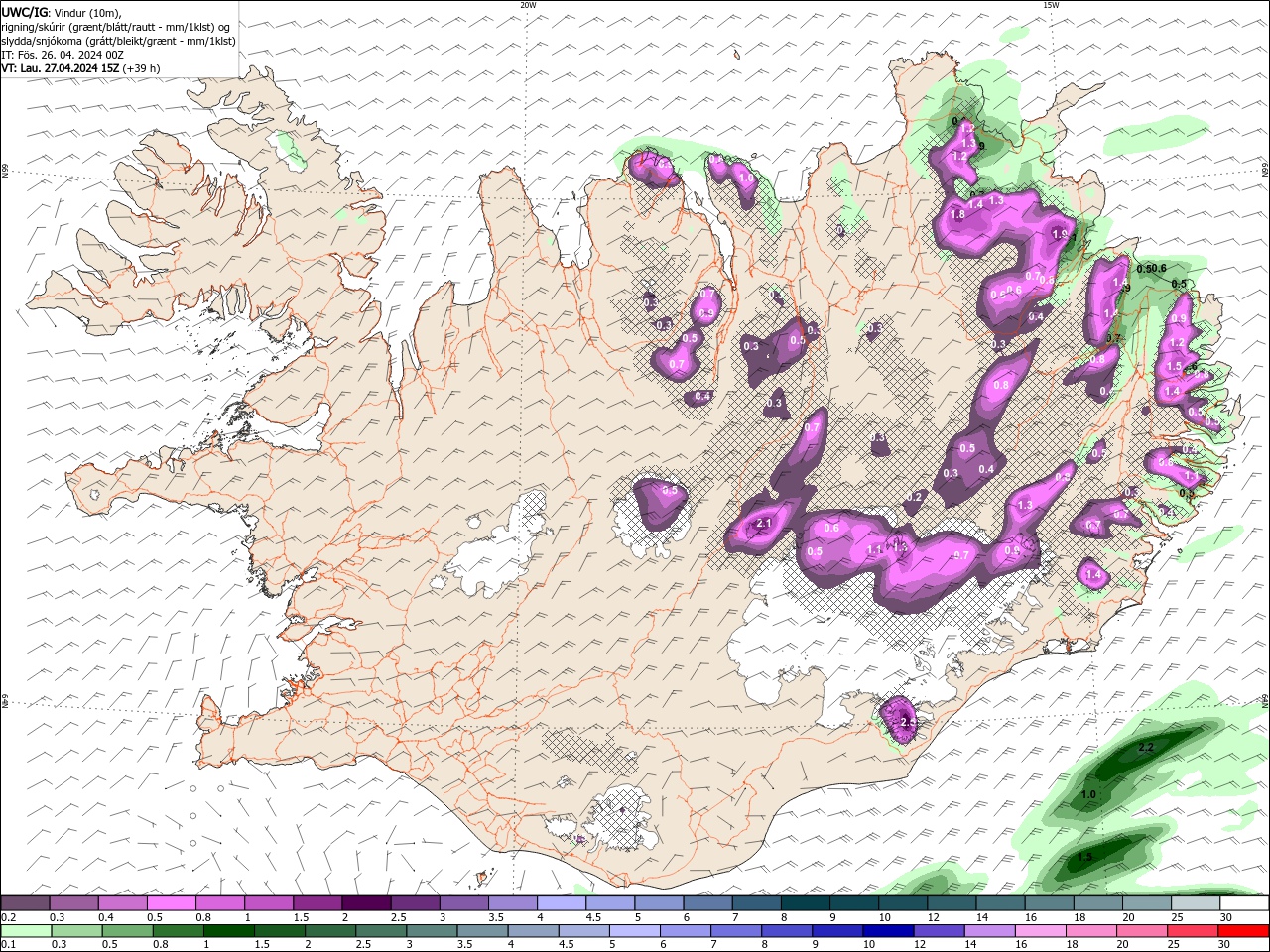Click the 0.2 label on the snow legend scale
This screenshot has width=1270, height=952.
[x=8, y=917]
